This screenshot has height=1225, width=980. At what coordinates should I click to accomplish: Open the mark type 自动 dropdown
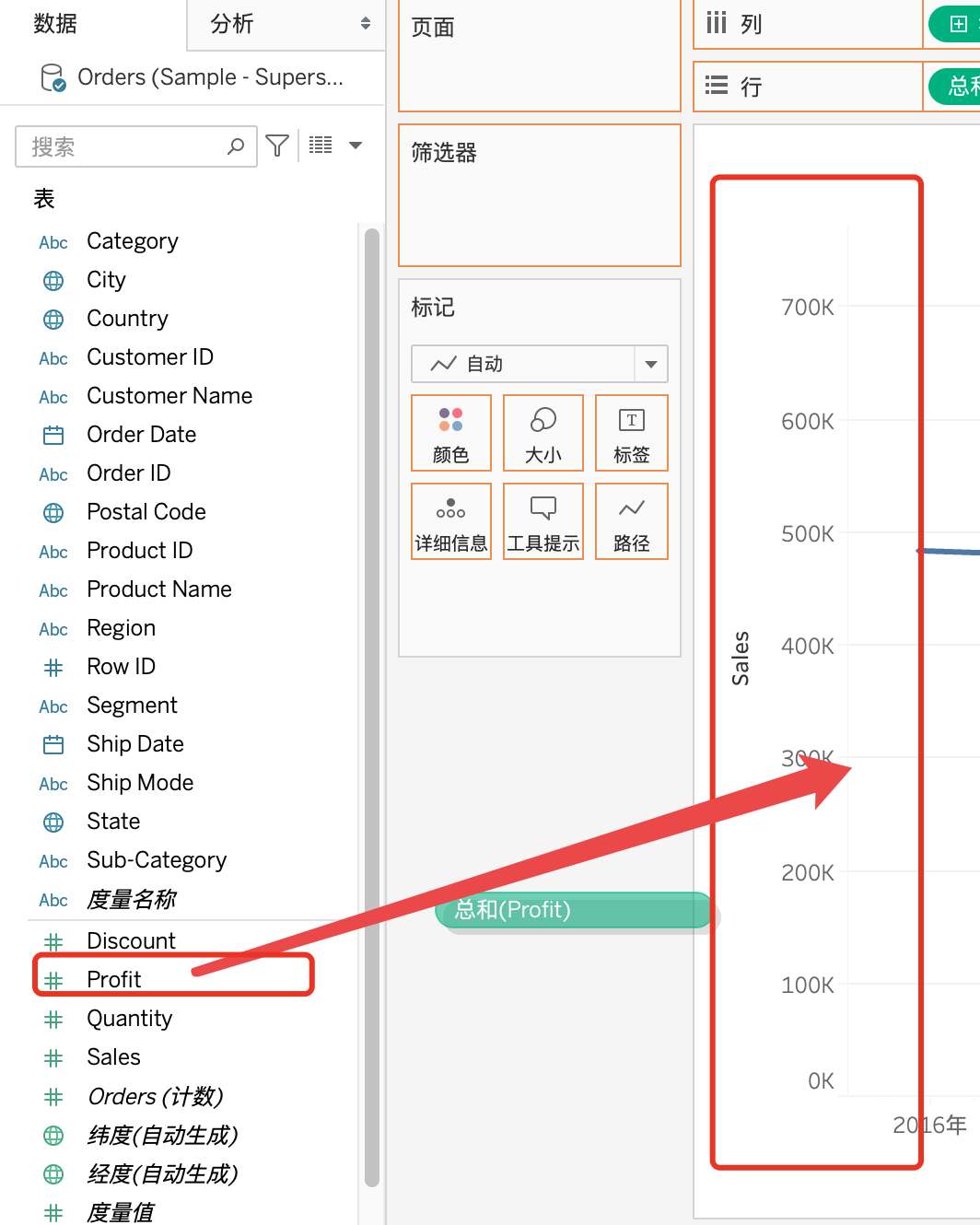[x=540, y=364]
